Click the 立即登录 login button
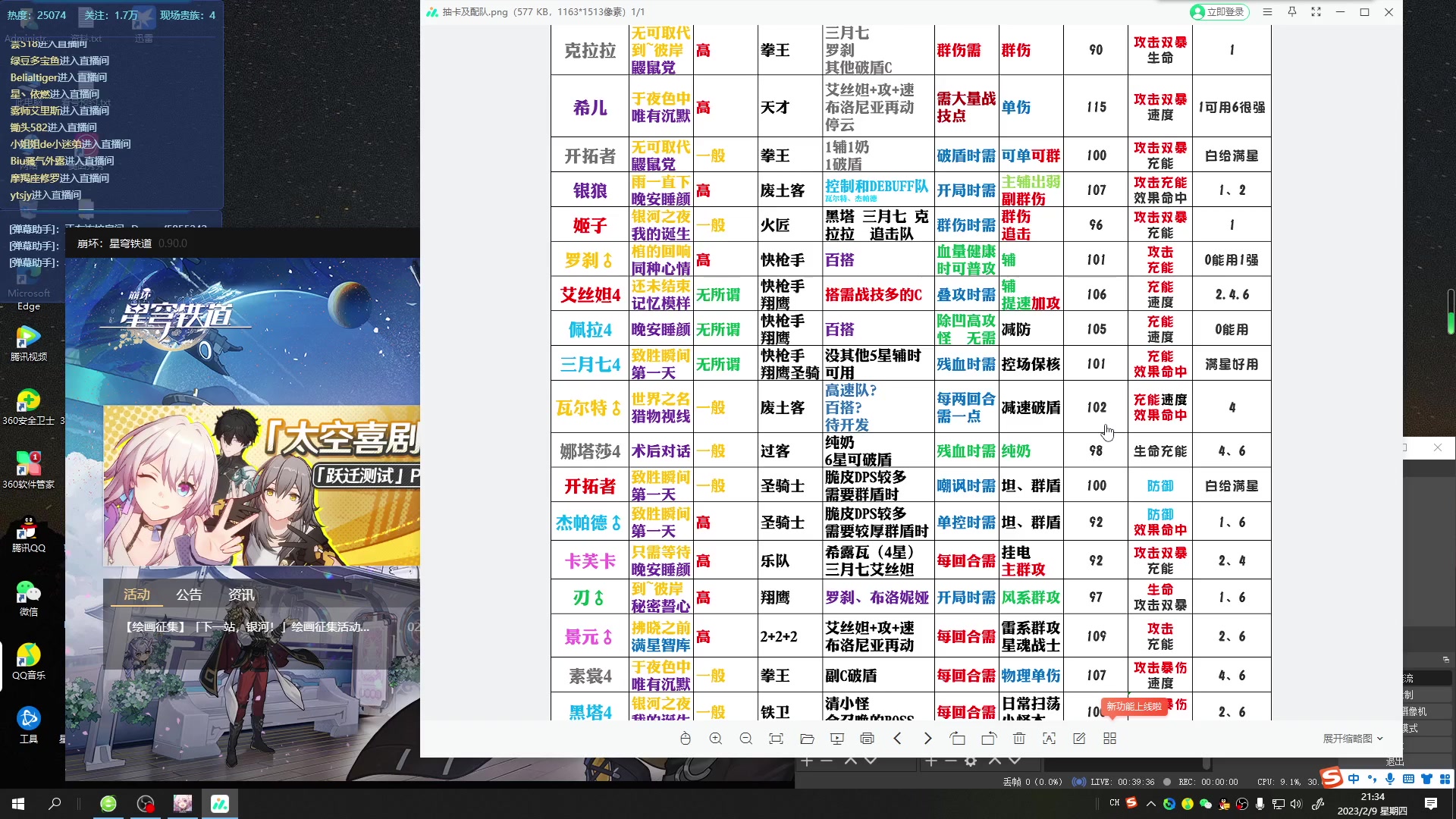 tap(1219, 12)
